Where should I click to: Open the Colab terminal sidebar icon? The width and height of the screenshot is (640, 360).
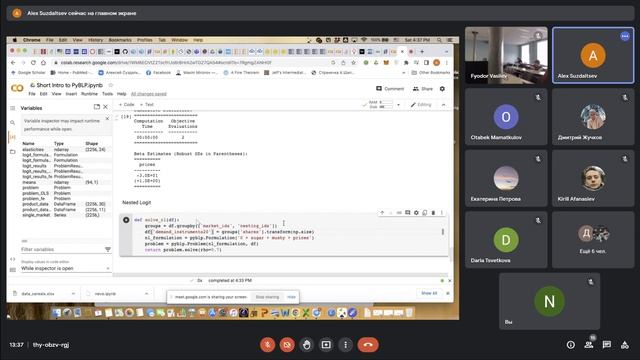click(x=13, y=269)
